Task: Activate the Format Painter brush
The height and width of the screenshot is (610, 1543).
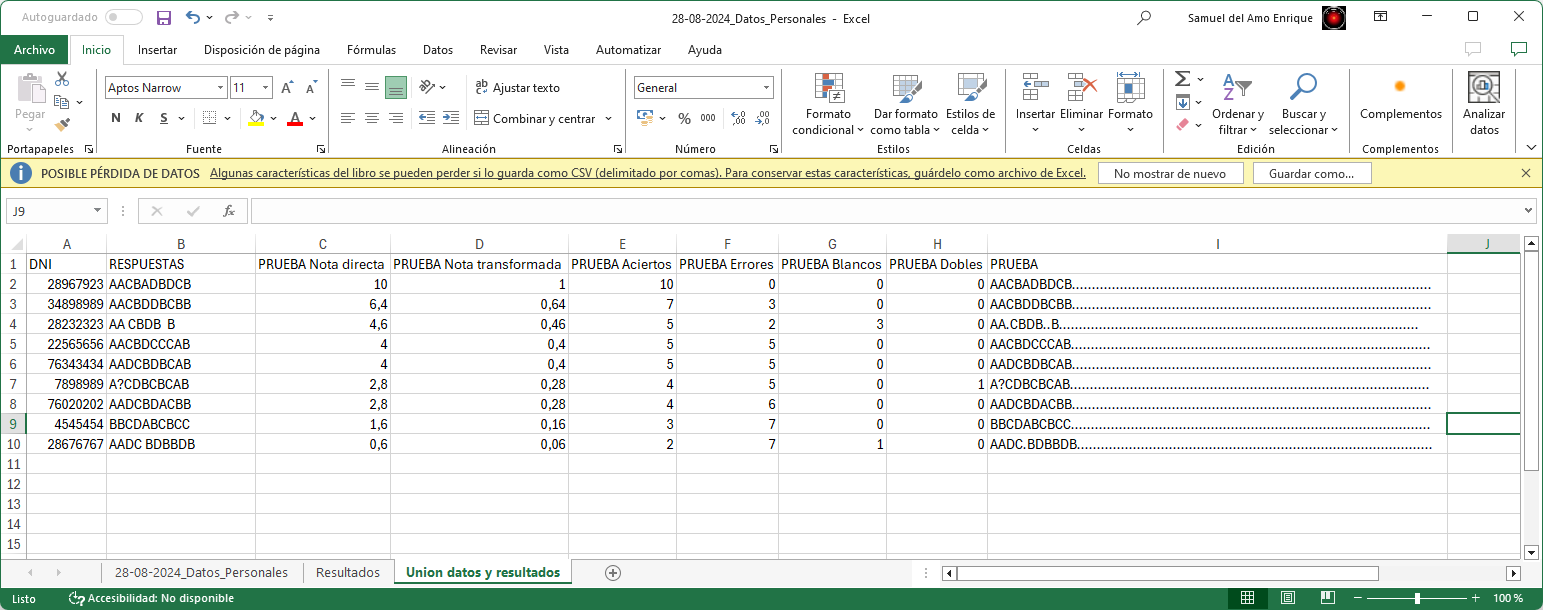Action: click(x=62, y=125)
